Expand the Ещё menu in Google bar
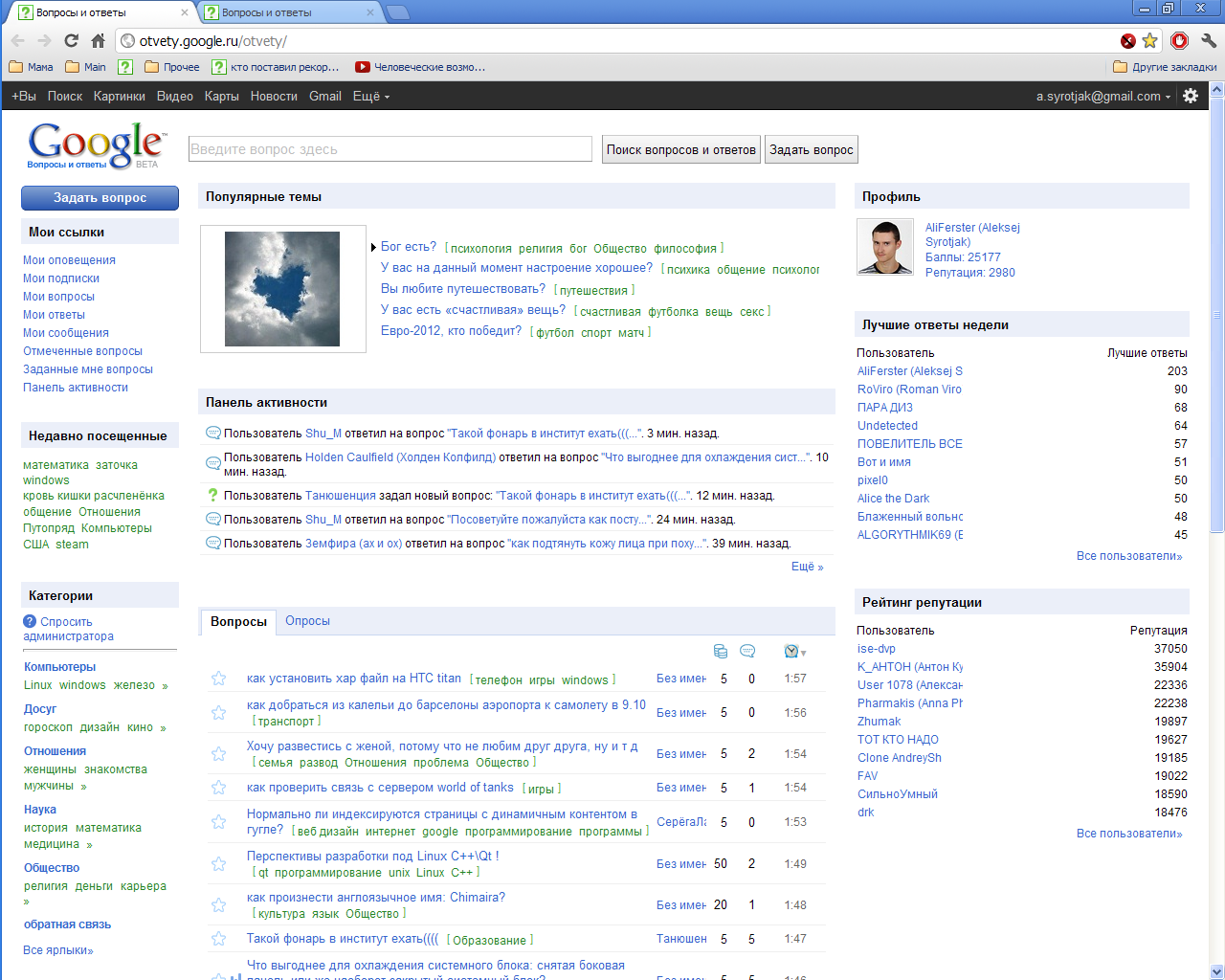 pyautogui.click(x=371, y=96)
